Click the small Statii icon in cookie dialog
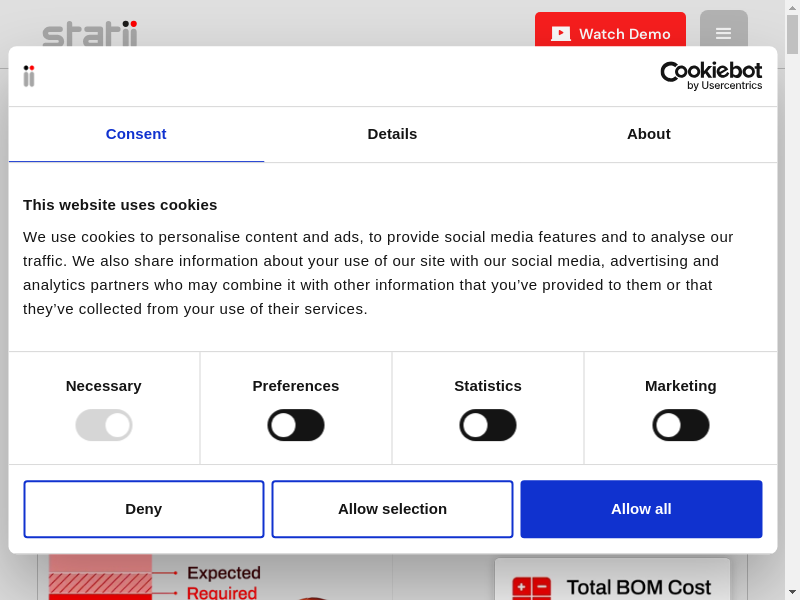This screenshot has height=600, width=800. click(29, 76)
